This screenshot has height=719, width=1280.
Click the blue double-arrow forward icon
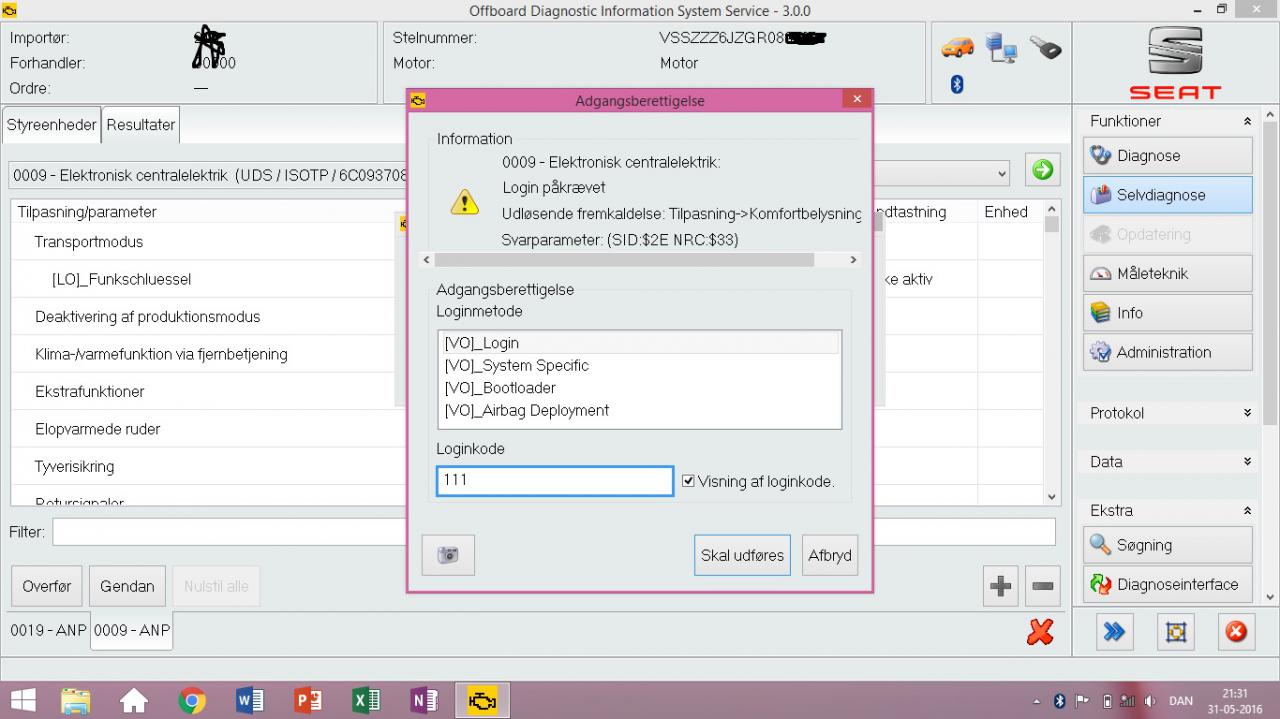click(x=1114, y=631)
